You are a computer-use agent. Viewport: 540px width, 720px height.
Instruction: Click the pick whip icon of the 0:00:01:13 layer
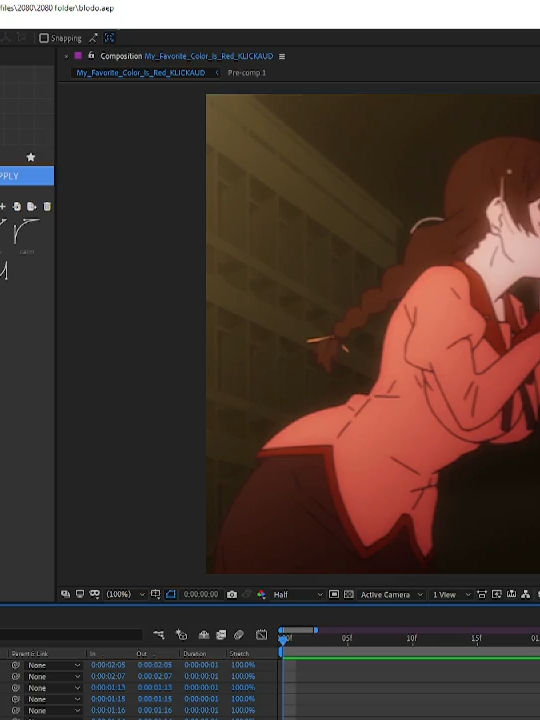click(16, 688)
